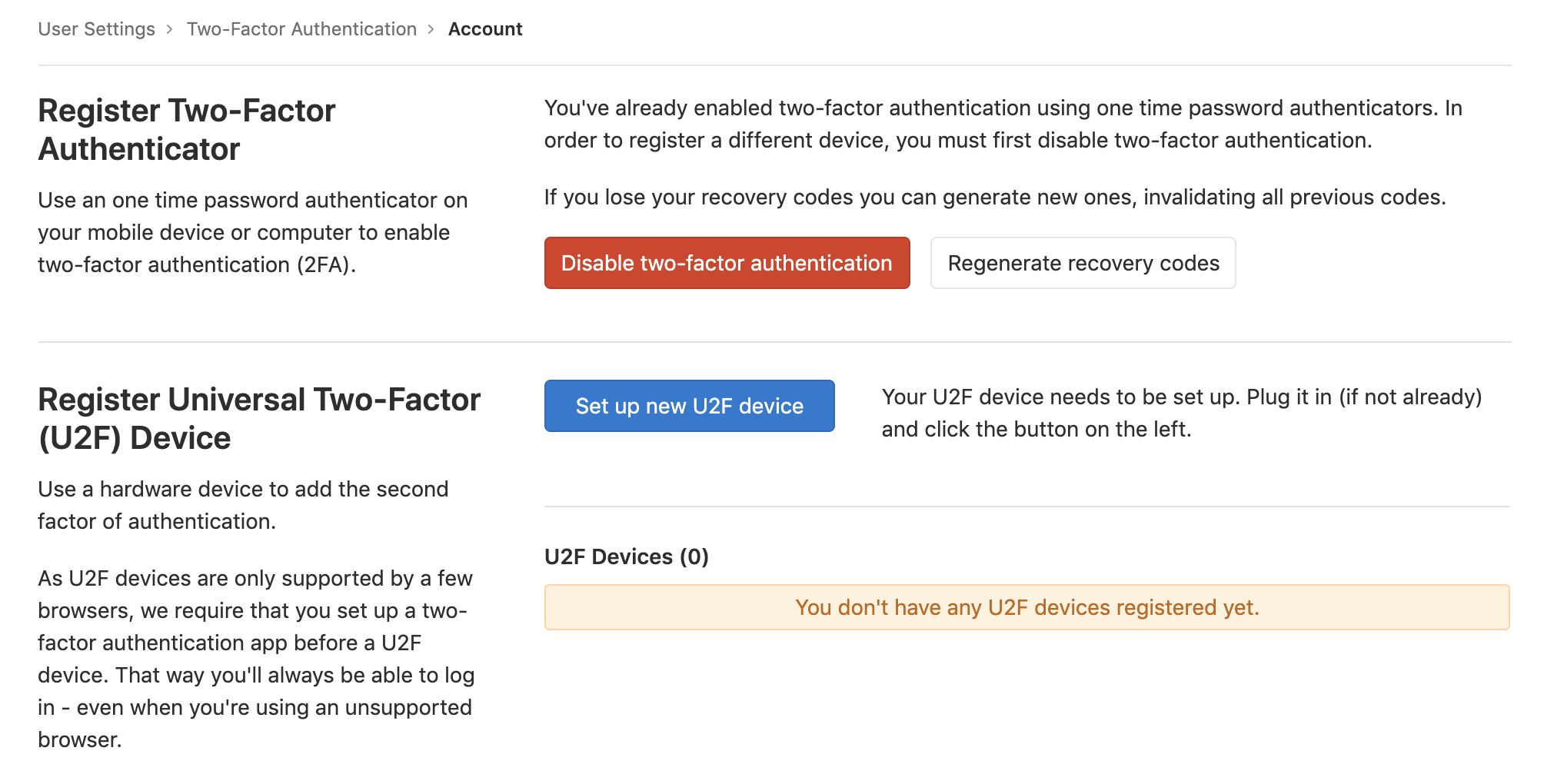This screenshot has height=784, width=1544.
Task: Click chevron separator before Account breadcrumb
Action: pyautogui.click(x=431, y=29)
